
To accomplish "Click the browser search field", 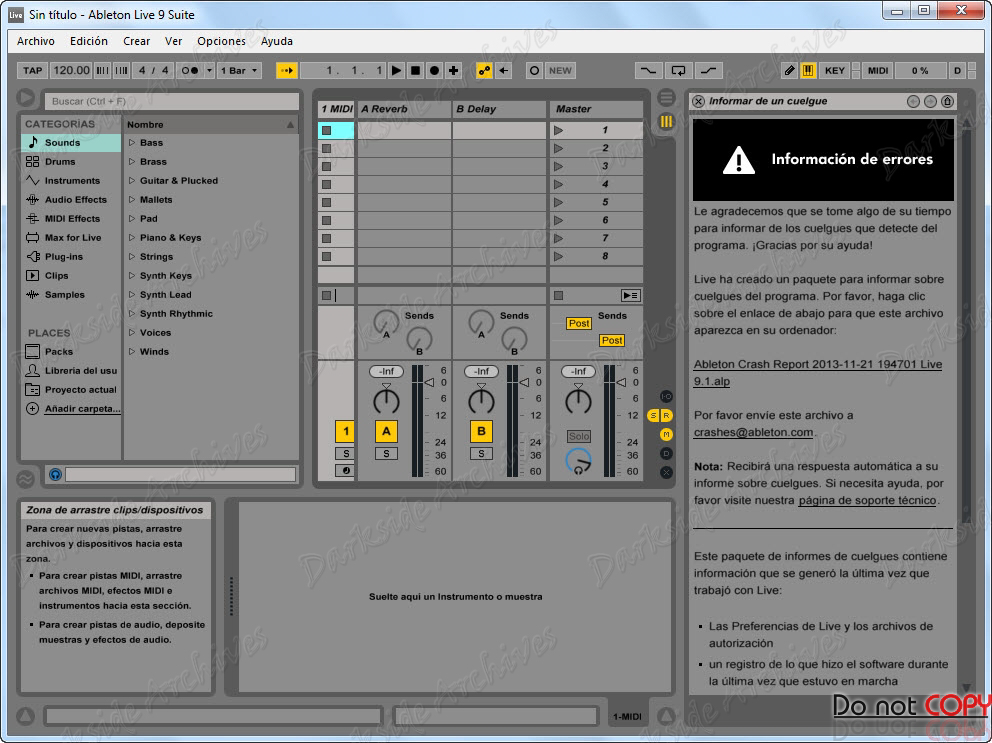I will [x=171, y=101].
